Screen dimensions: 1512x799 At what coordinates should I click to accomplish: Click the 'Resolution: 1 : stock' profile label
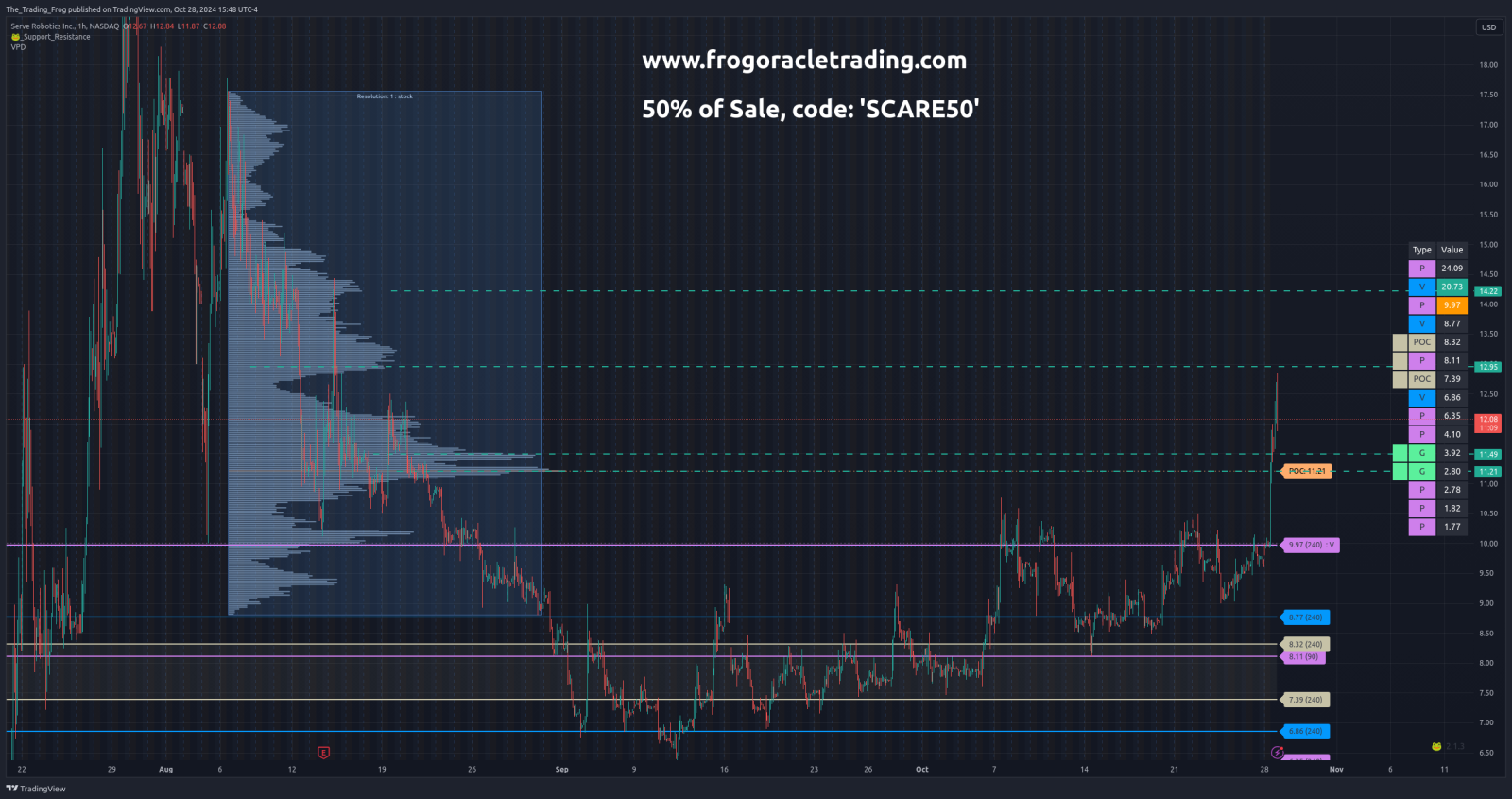[x=385, y=96]
